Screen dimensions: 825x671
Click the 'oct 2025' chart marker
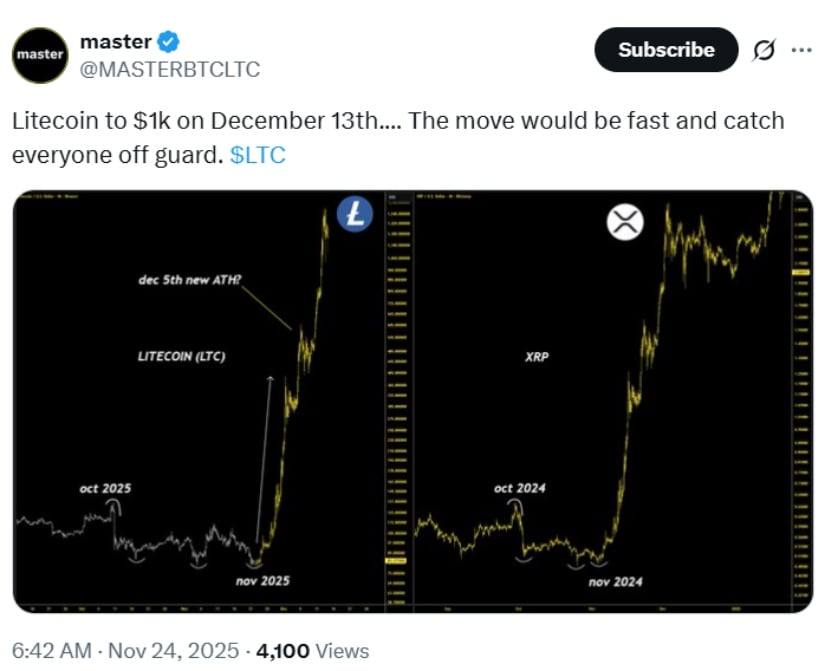[x=105, y=489]
